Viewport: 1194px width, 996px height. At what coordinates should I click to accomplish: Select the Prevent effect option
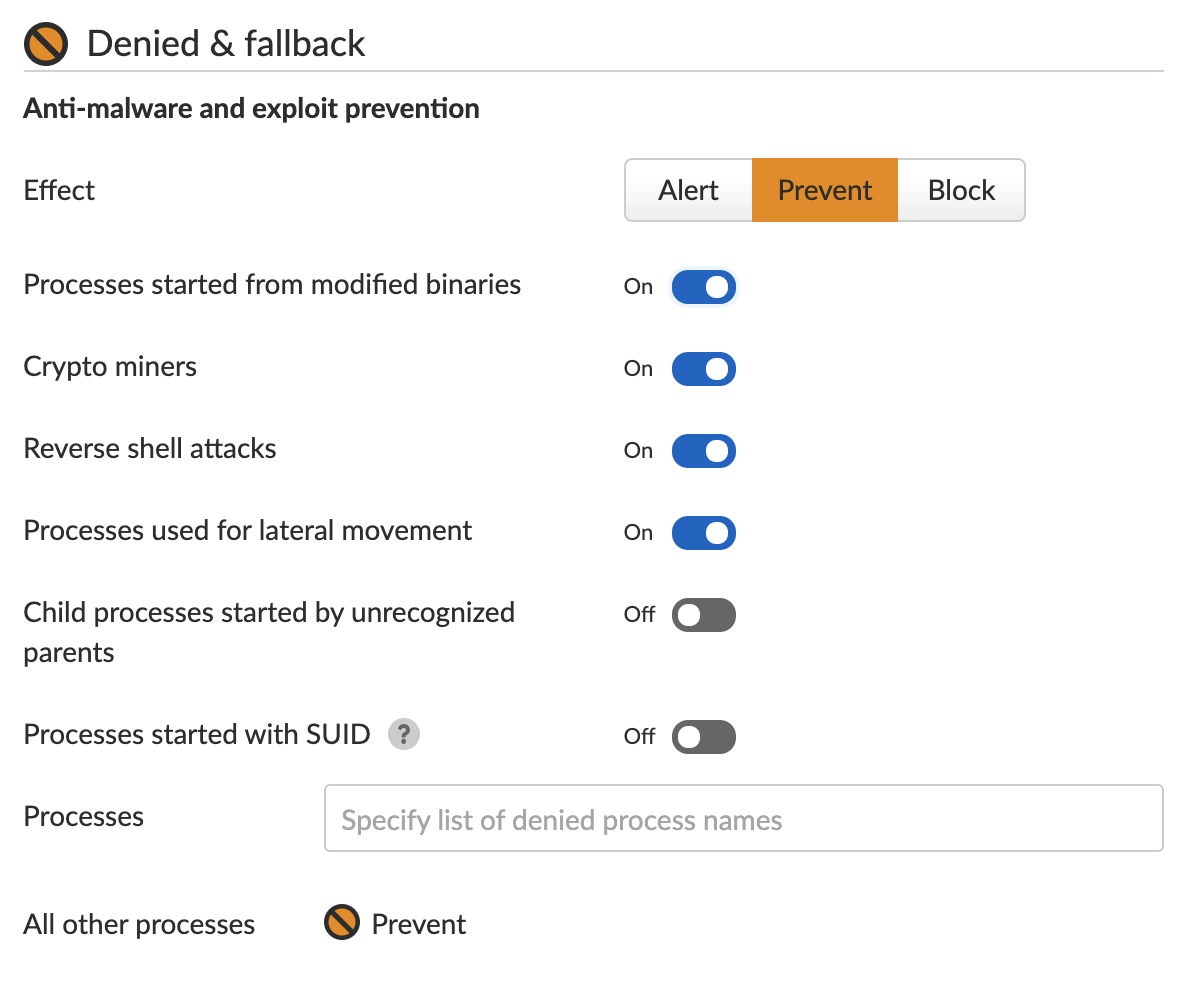[x=825, y=190]
